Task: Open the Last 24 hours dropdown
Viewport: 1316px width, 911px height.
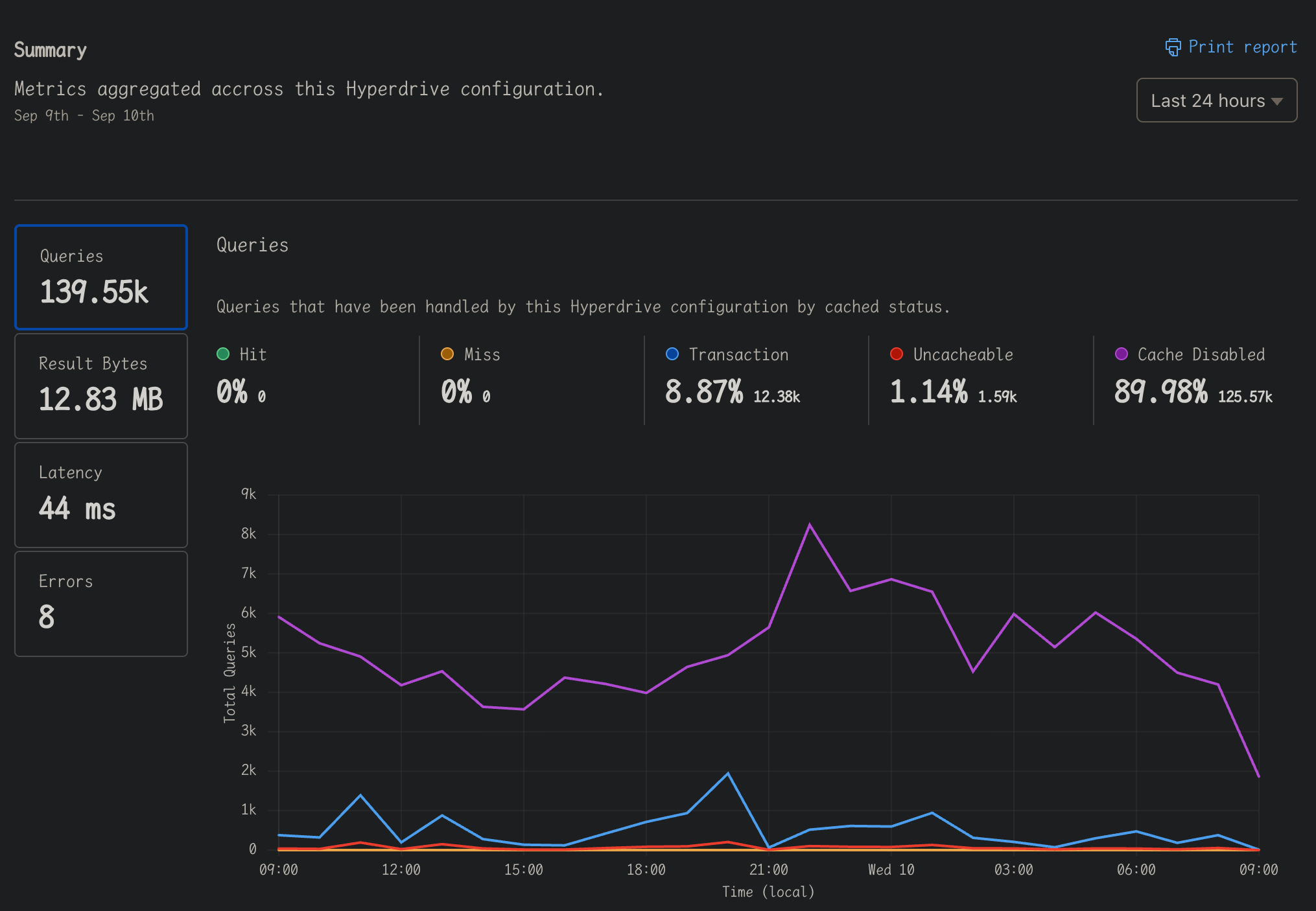Action: pos(1216,100)
